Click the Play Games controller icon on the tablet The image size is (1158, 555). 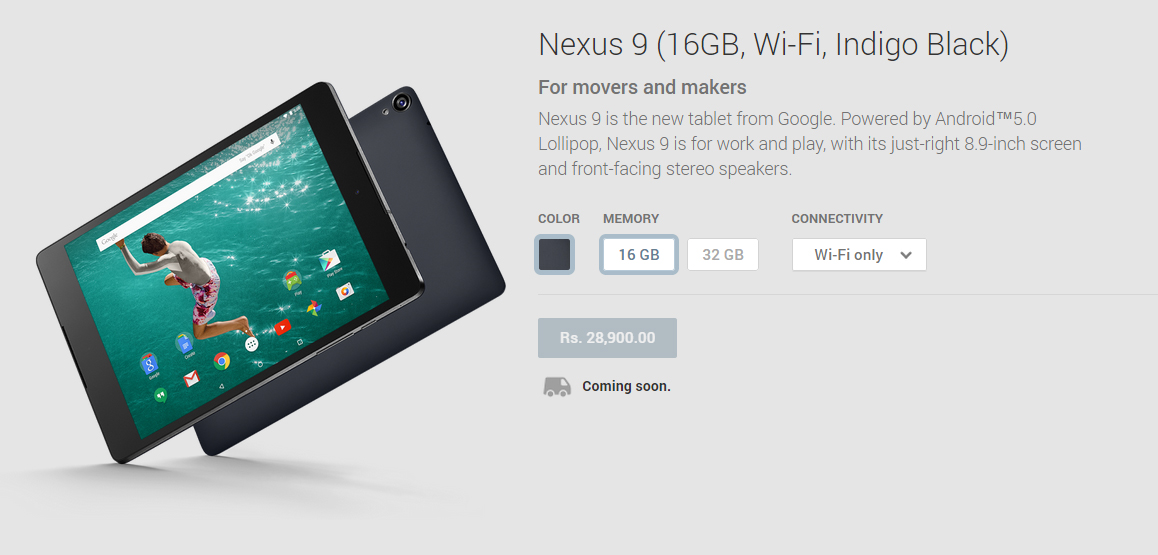292,280
